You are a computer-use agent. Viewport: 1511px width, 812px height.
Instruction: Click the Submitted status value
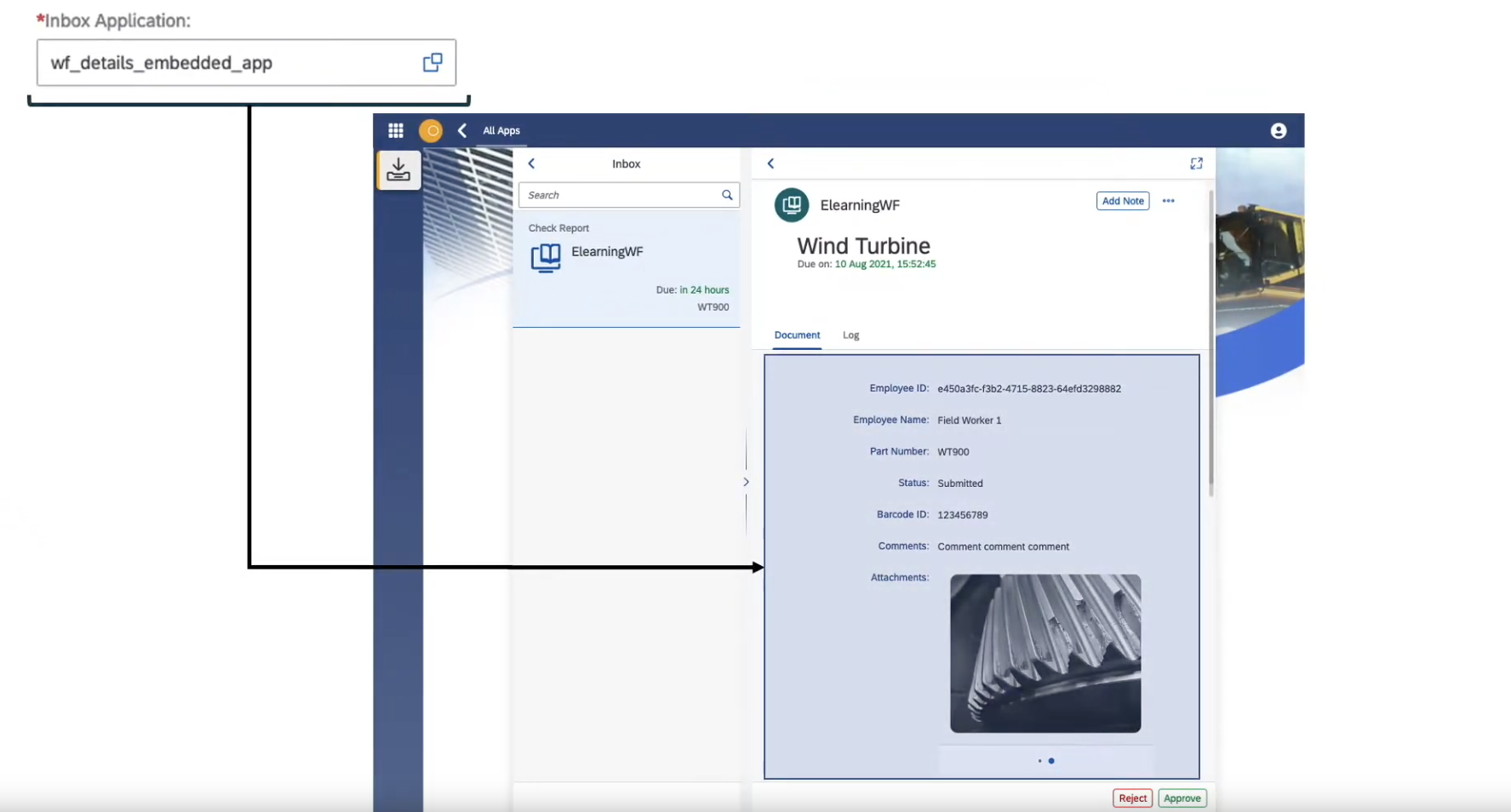[x=960, y=483]
